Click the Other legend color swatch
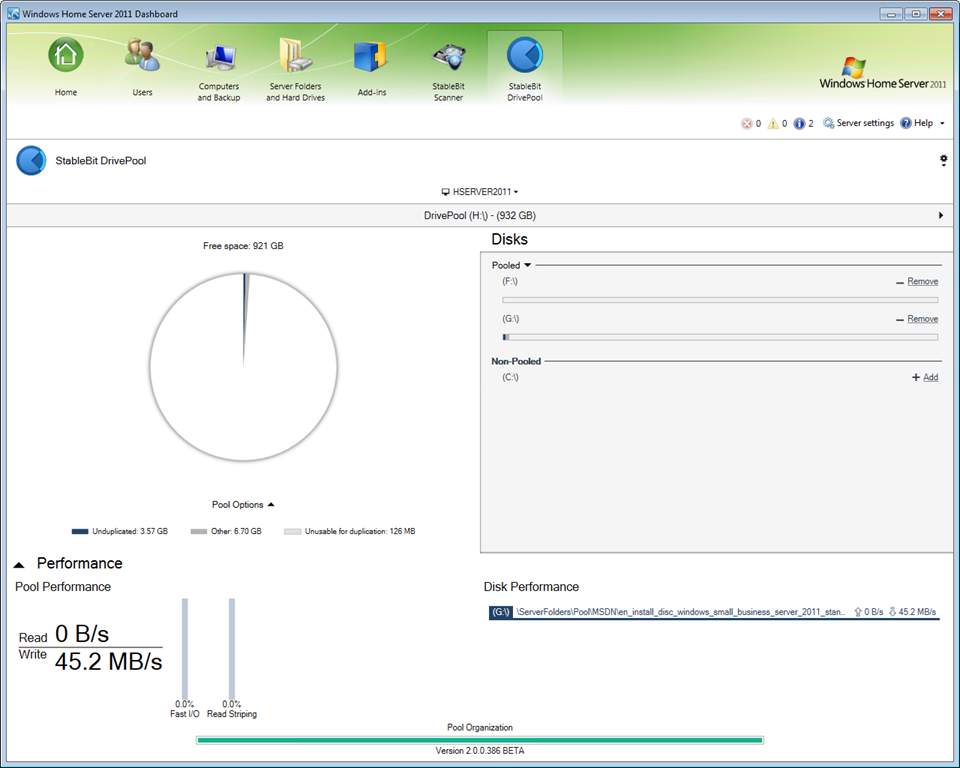Image resolution: width=960 pixels, height=768 pixels. (x=198, y=532)
